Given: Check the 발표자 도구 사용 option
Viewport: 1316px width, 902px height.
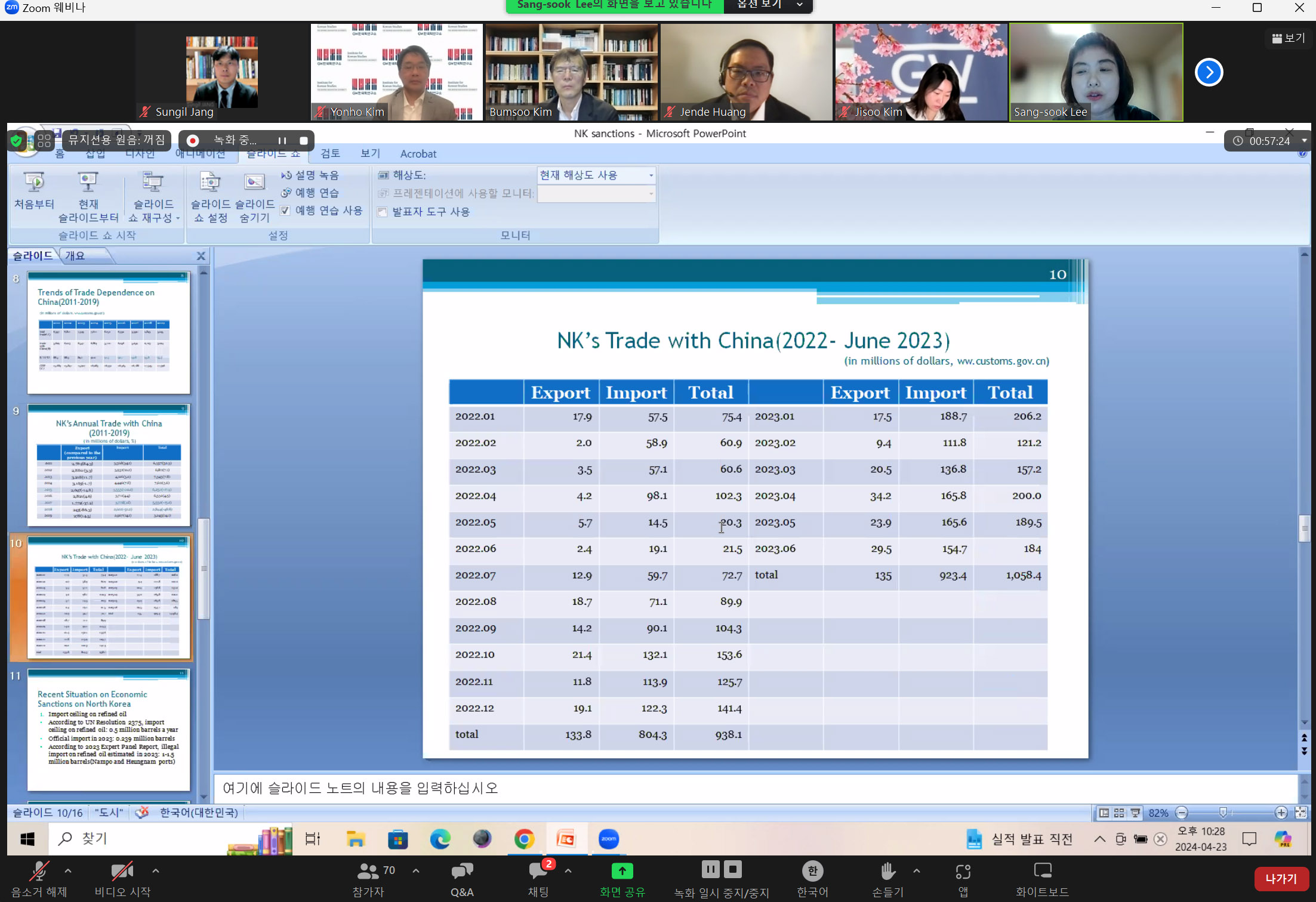Looking at the screenshot, I should pyautogui.click(x=382, y=211).
